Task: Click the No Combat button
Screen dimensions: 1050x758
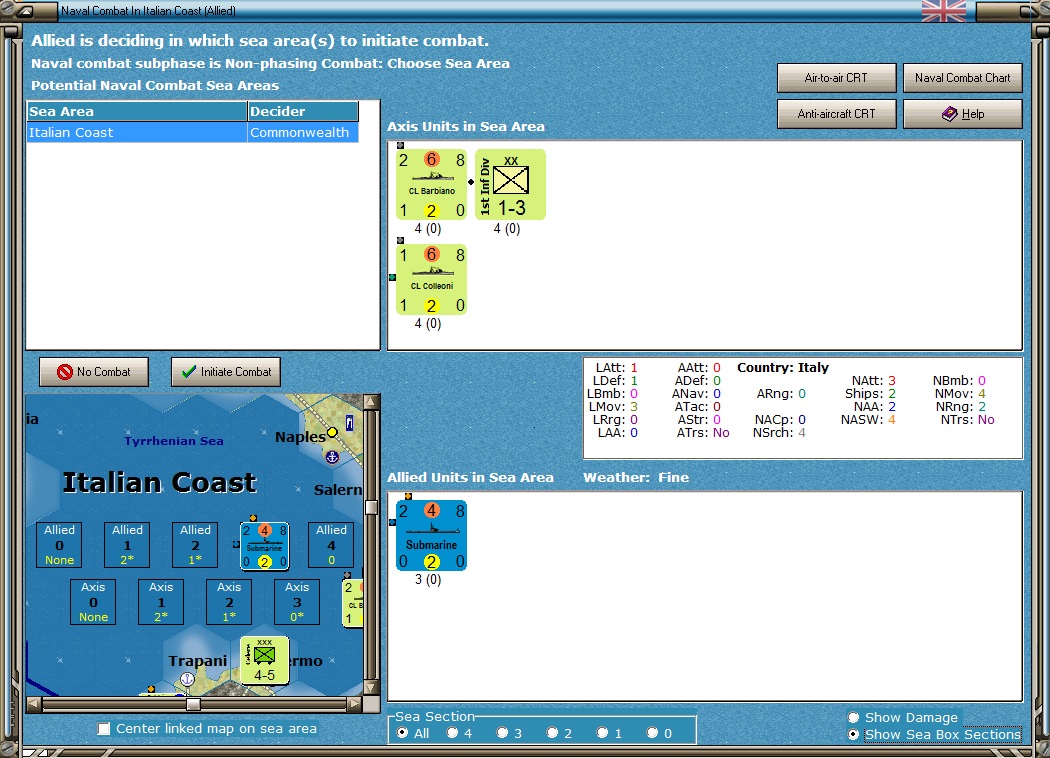Action: (x=94, y=372)
